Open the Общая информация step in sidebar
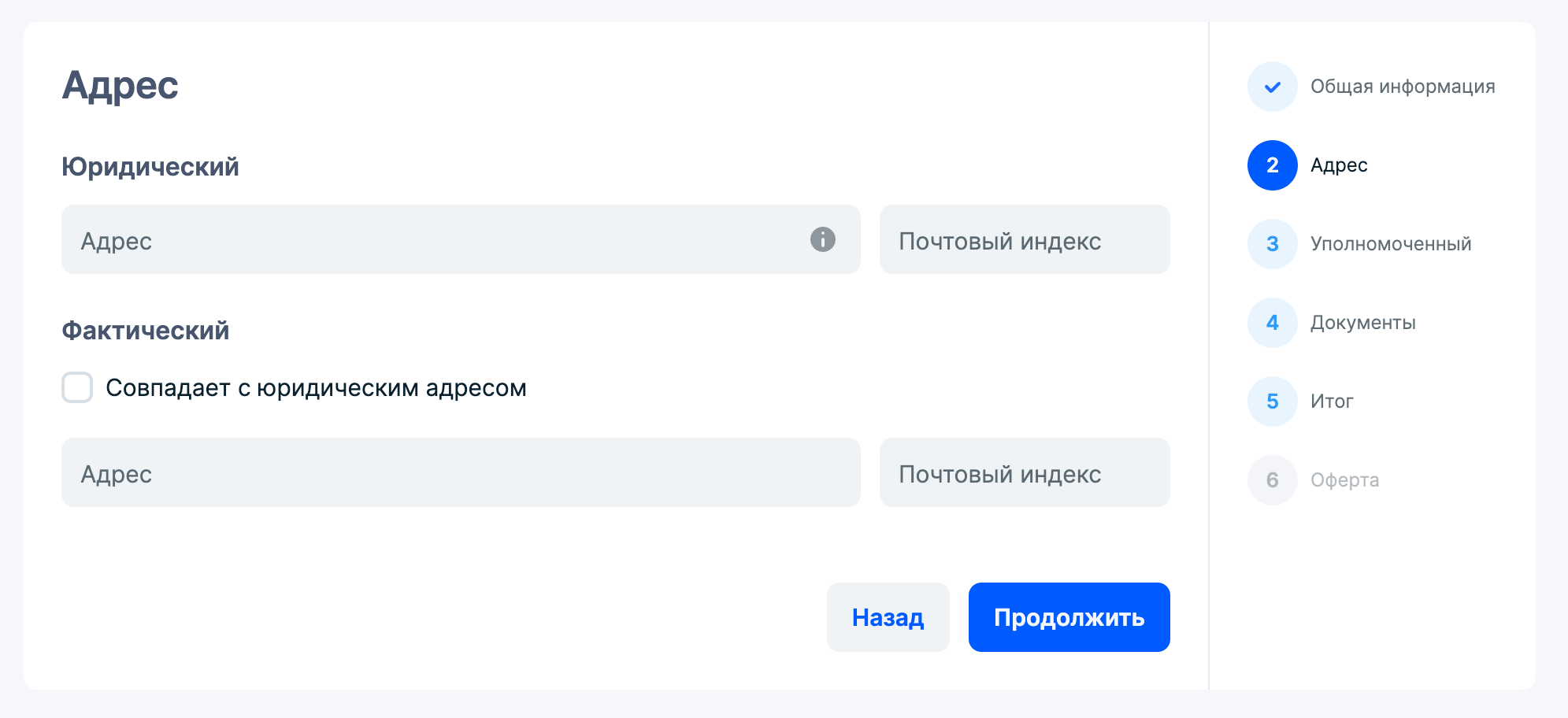This screenshot has width=1568, height=718. 1402,87
